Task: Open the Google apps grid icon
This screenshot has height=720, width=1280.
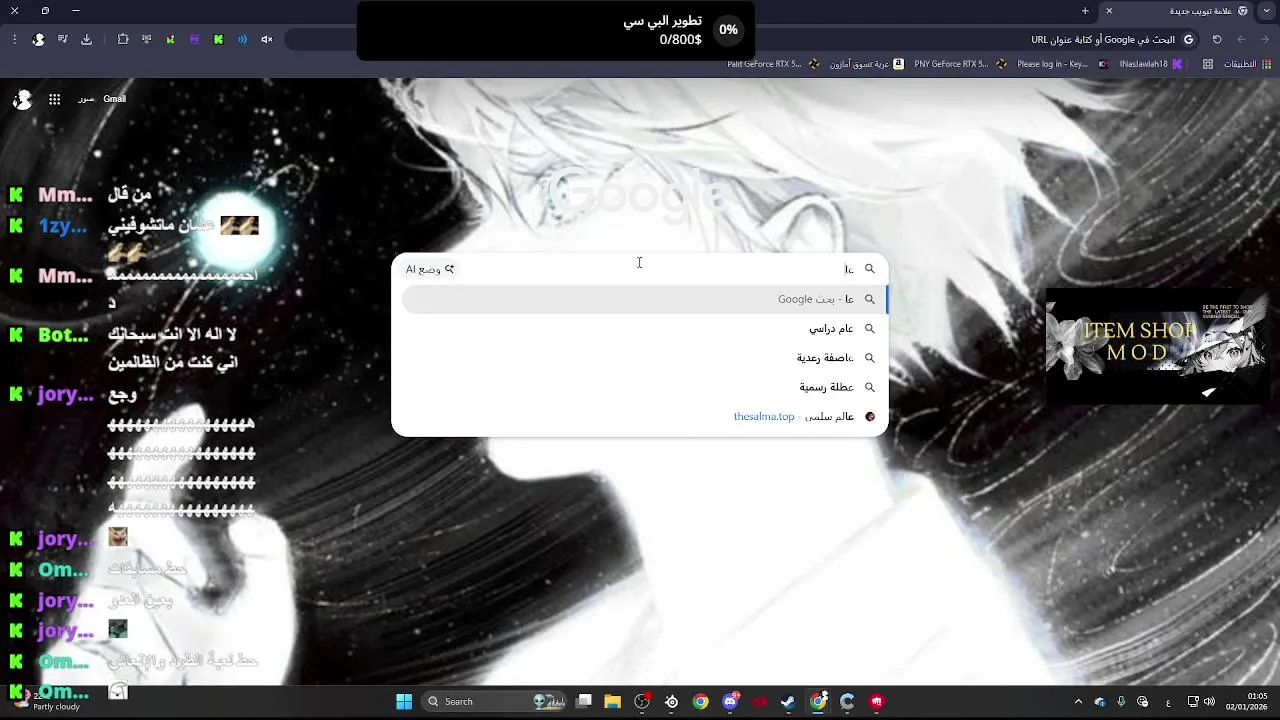Action: coord(54,99)
